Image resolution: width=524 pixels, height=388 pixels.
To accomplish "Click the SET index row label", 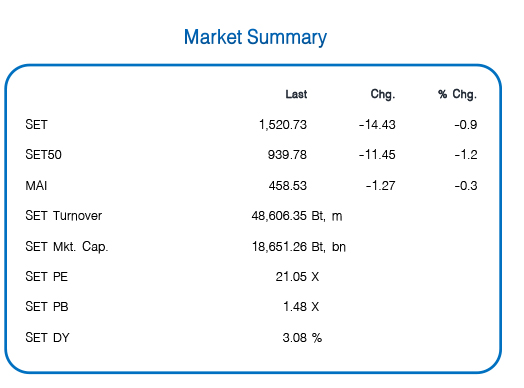I will click(x=36, y=125).
